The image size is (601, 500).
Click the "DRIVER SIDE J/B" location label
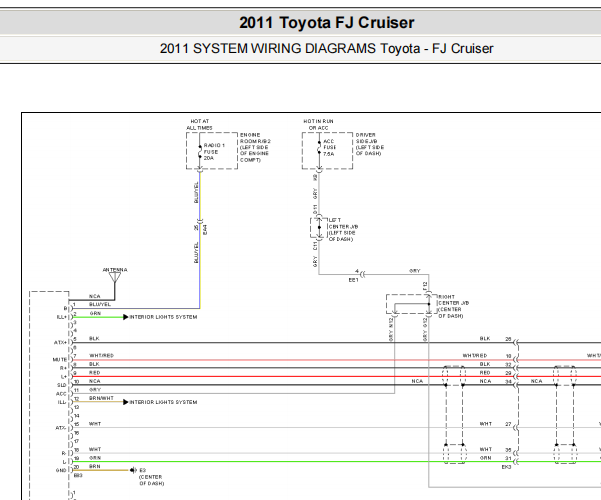click(x=370, y=144)
